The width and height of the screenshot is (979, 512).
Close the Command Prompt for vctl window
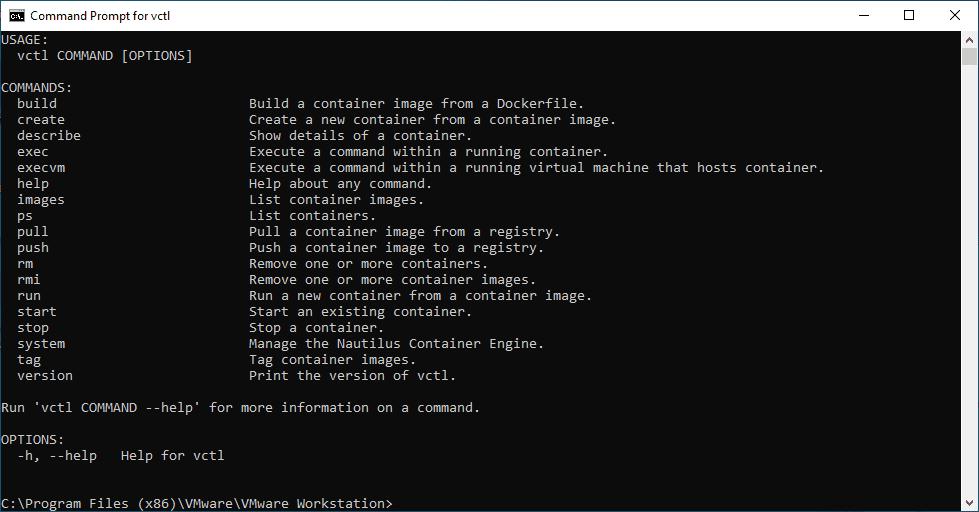[955, 15]
